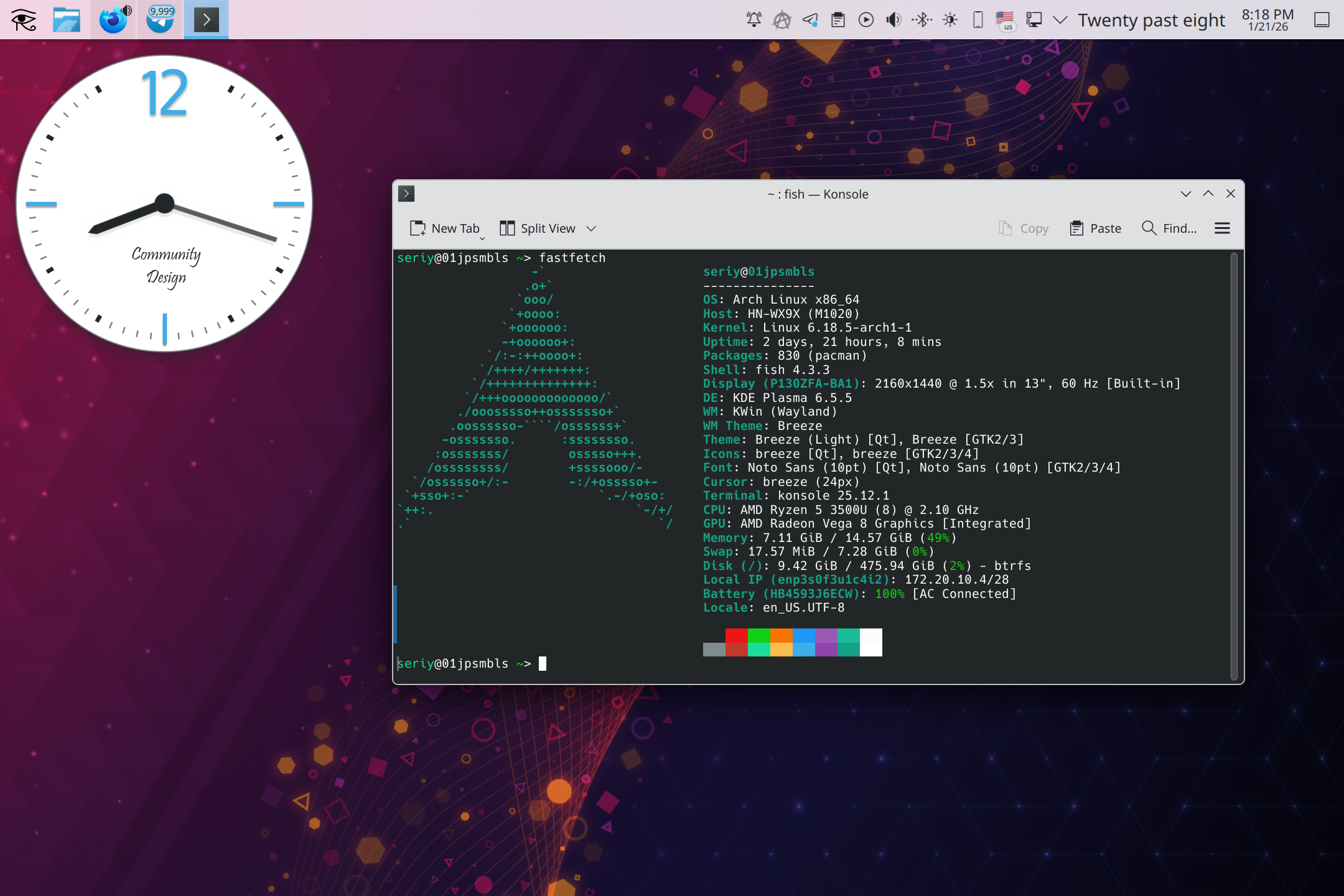Open the New Tab profile dropdown arrow

tap(482, 238)
